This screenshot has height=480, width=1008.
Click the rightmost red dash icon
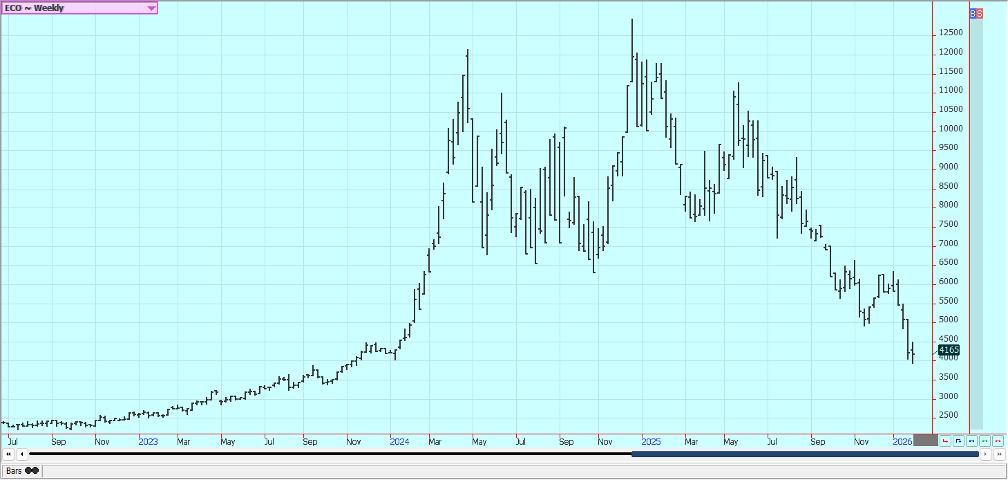tap(997, 440)
